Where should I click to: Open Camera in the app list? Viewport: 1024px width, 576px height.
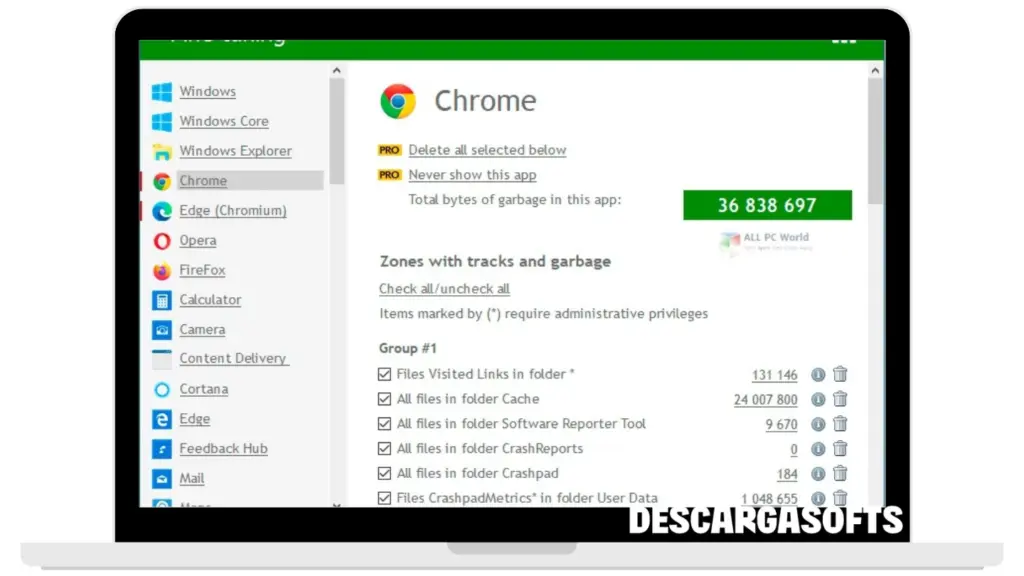point(202,330)
